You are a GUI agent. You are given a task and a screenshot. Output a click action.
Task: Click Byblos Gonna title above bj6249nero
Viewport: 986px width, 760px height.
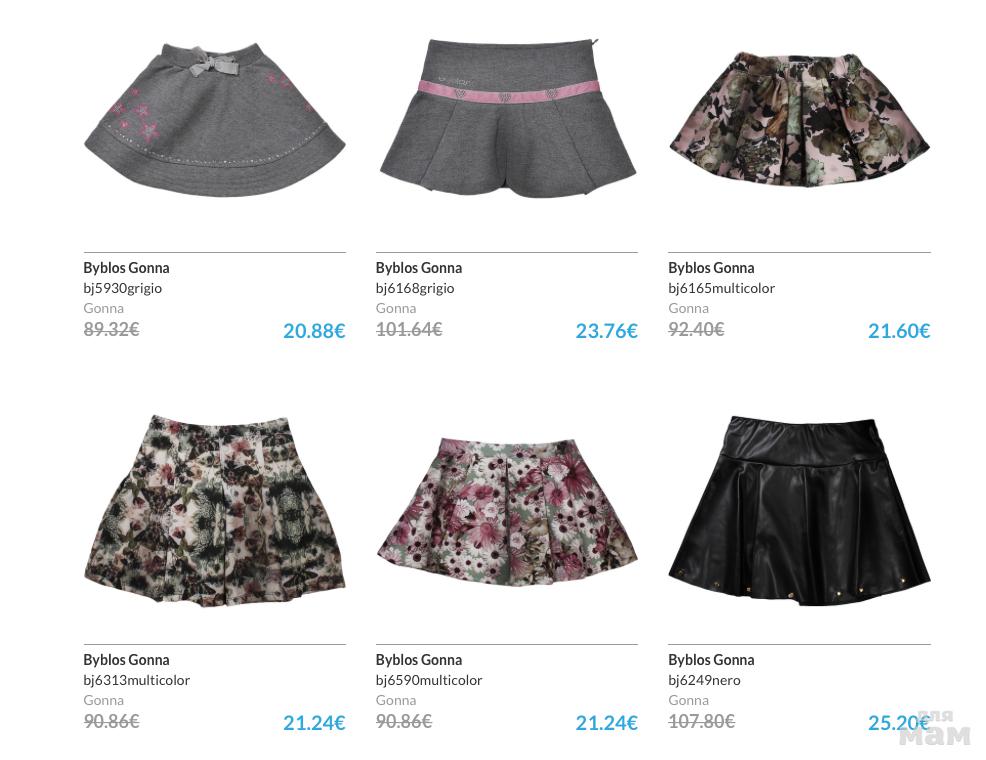711,660
